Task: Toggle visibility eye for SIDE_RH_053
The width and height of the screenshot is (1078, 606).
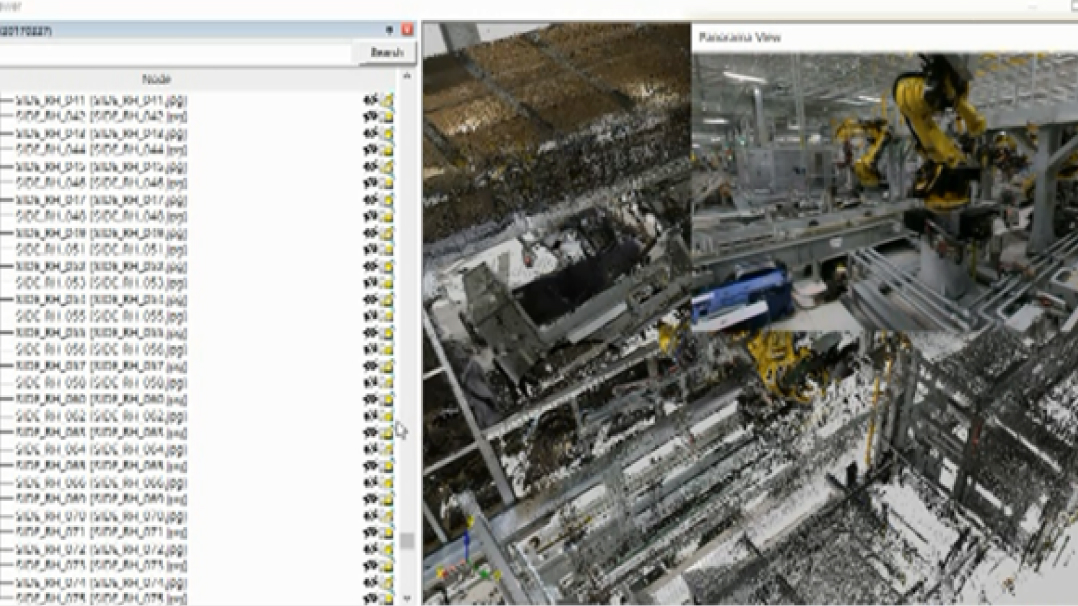Action: click(369, 282)
